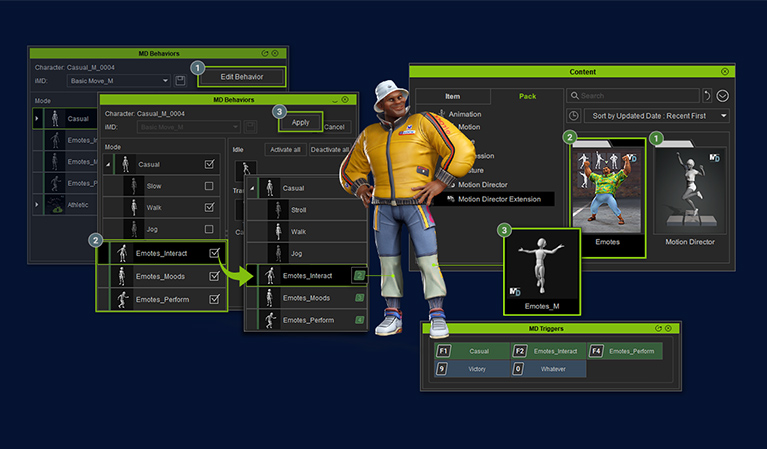
Task: Toggle the Emotes_Moods checkbox
Action: (x=214, y=276)
